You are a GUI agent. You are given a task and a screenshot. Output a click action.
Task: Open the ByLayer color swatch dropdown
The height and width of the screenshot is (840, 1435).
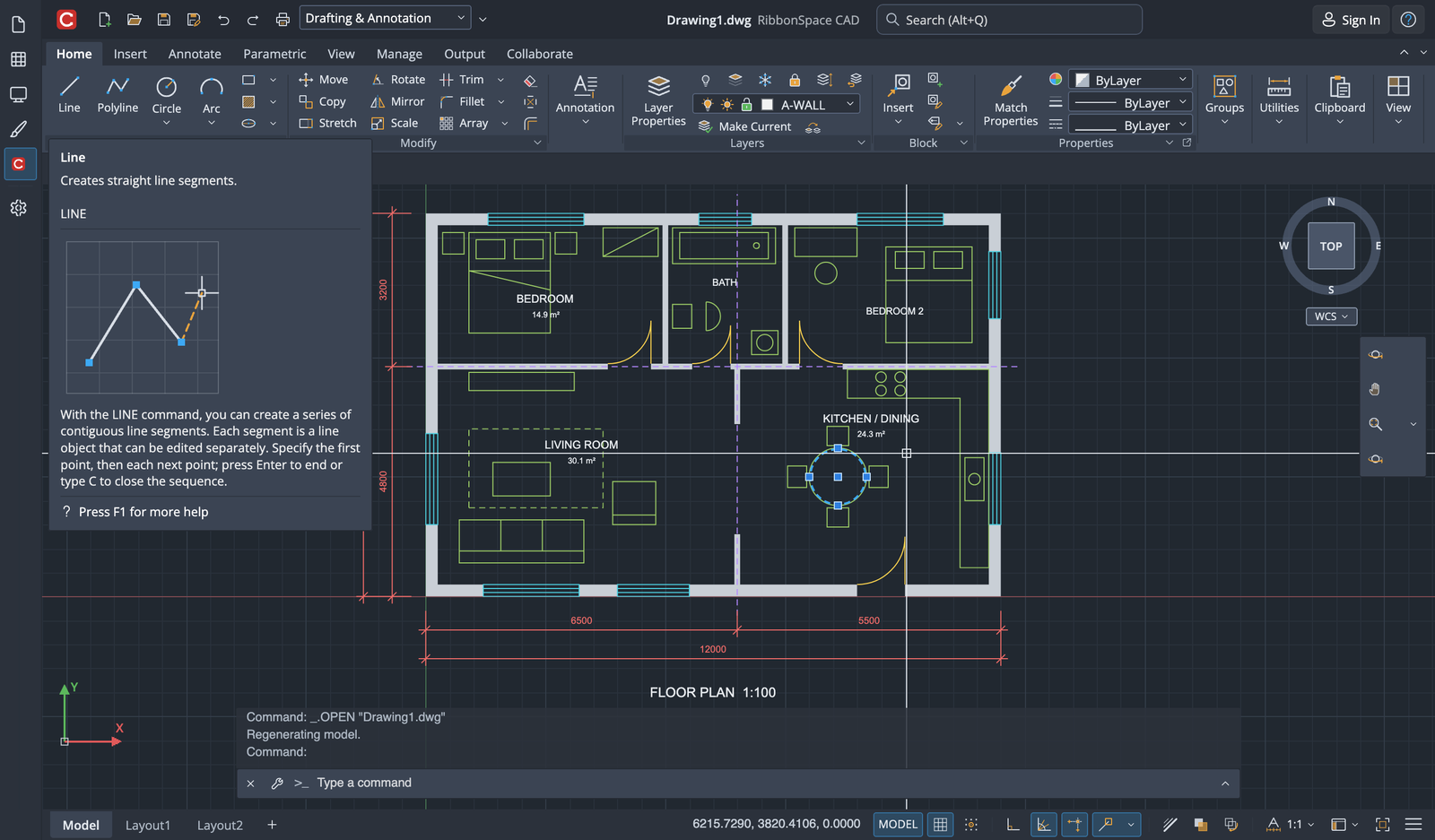point(1130,80)
